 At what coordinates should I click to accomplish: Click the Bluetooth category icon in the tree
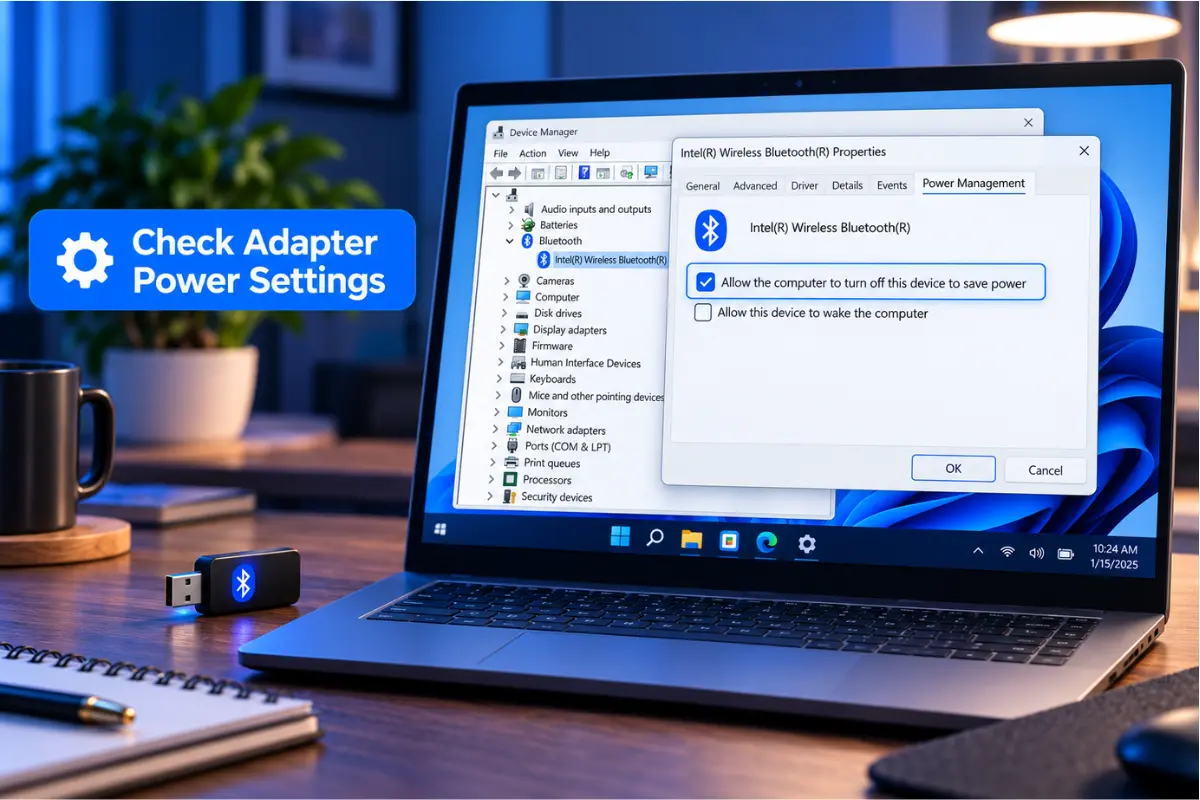click(x=527, y=241)
